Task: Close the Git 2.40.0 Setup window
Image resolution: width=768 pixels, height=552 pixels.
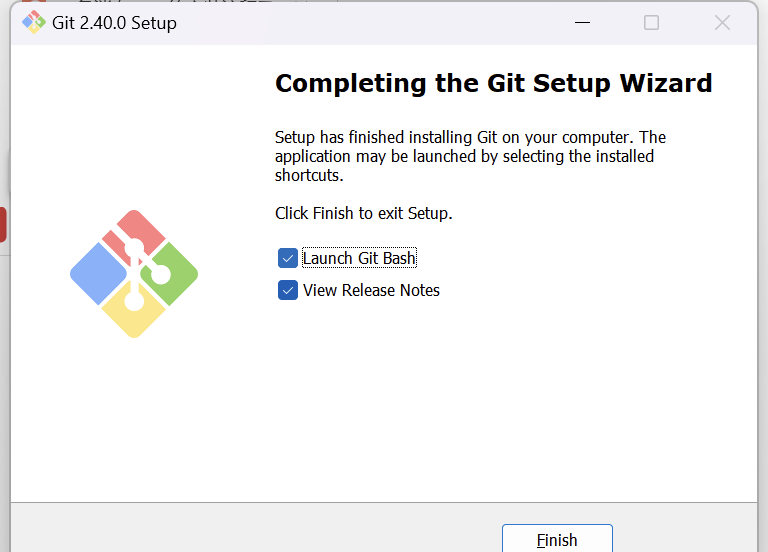Action: coord(722,23)
